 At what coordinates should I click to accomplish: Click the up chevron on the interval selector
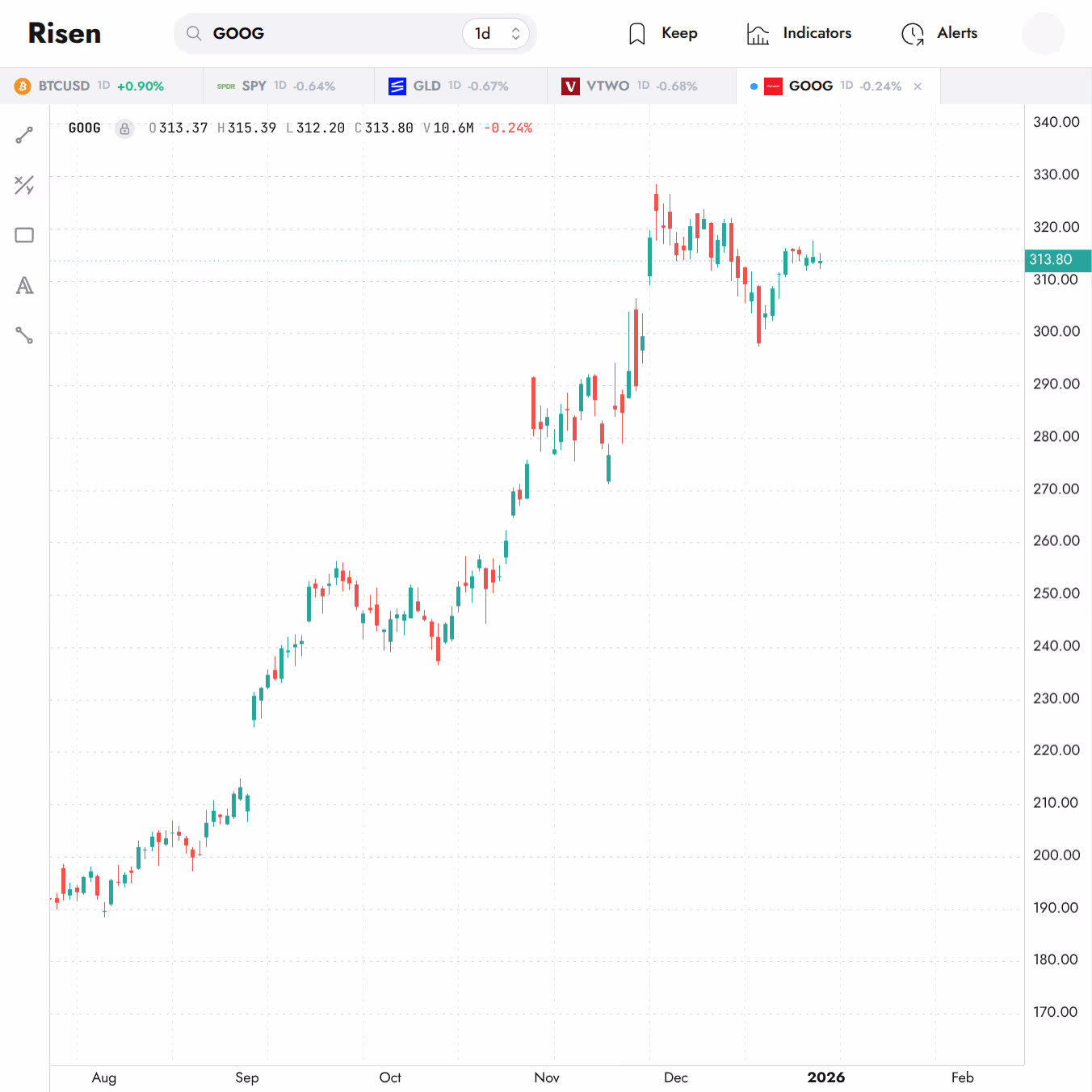pyautogui.click(x=514, y=28)
